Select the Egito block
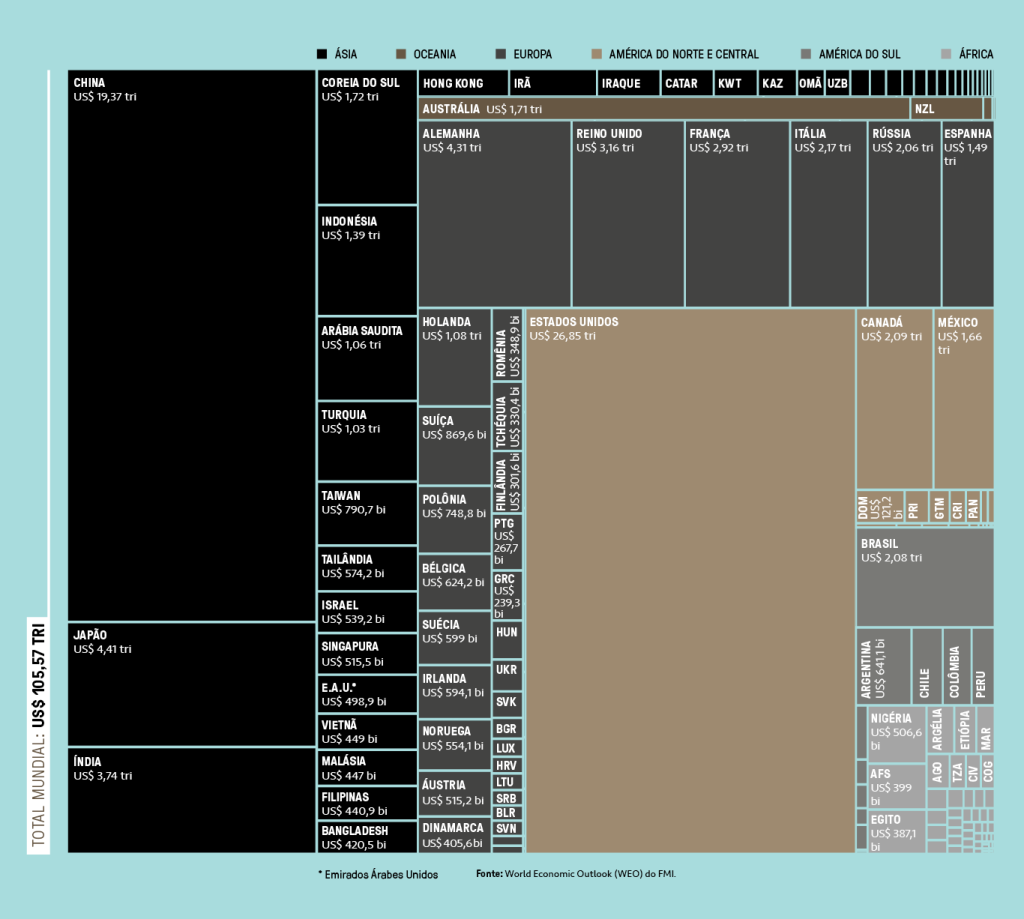 pos(896,831)
